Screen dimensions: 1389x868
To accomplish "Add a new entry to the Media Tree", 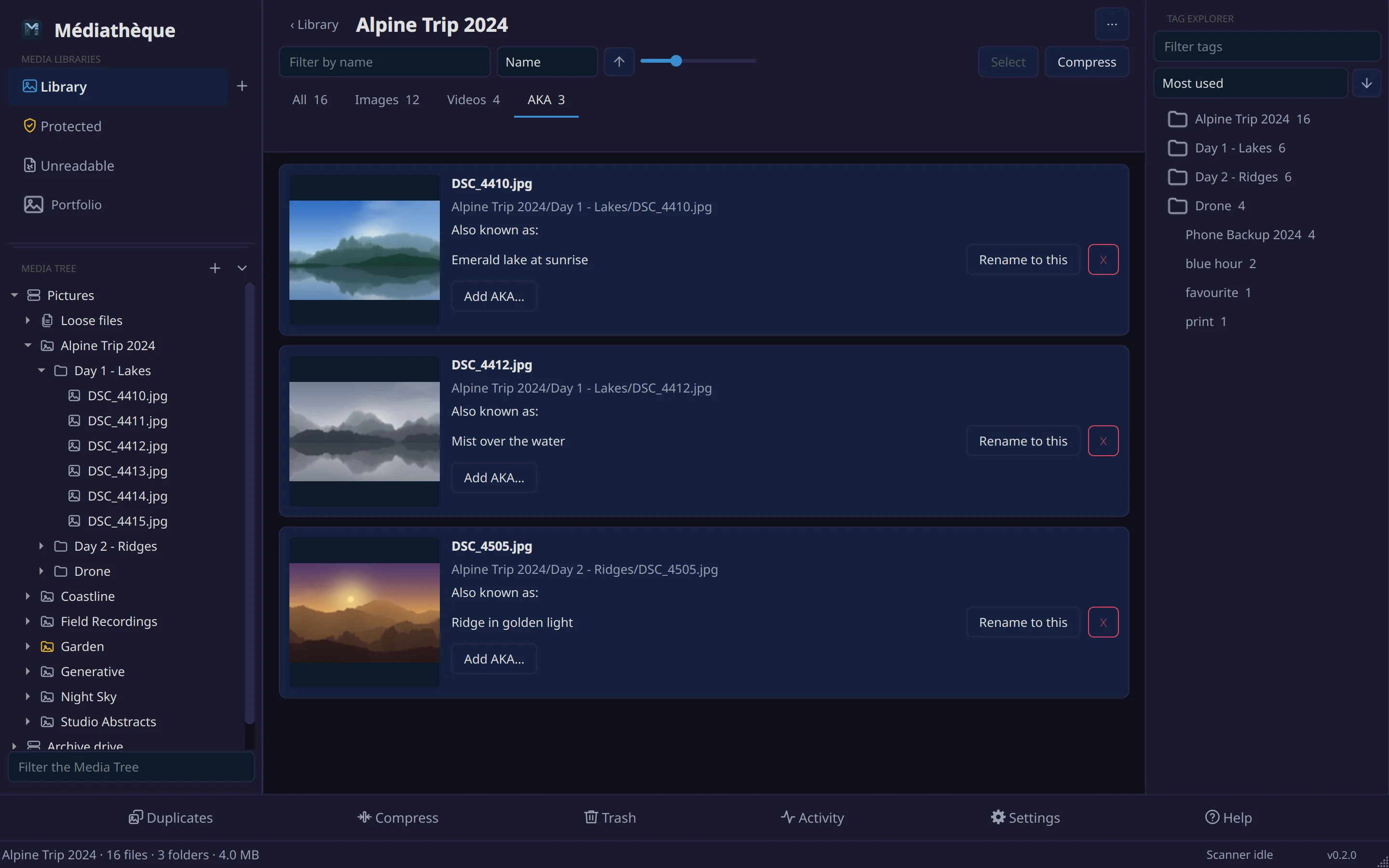I will 215,268.
